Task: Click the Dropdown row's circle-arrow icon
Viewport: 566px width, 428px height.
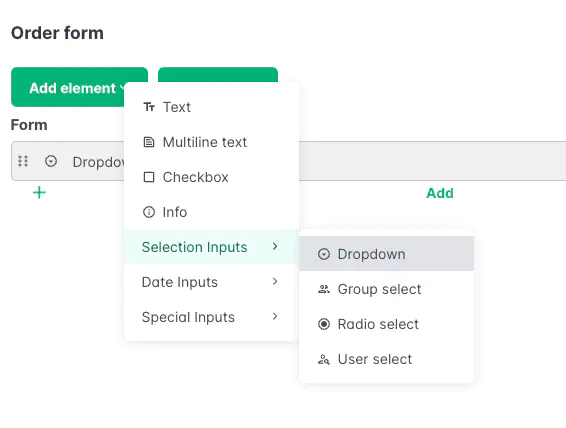Action: coord(51,161)
